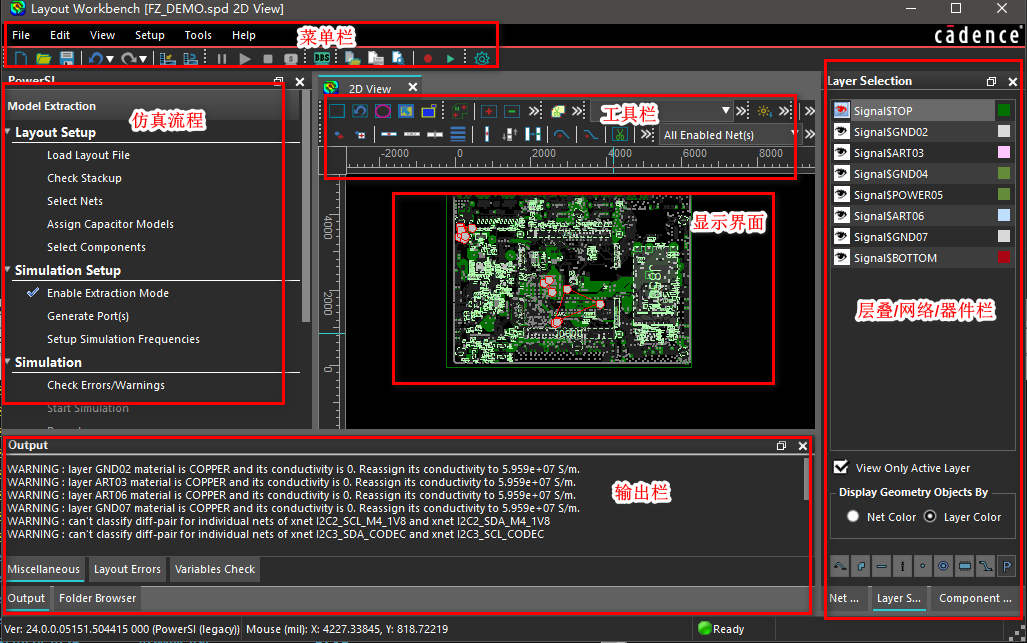Screen dimensions: 1027x643
Task: Click the Save disk icon
Action: tap(67, 58)
